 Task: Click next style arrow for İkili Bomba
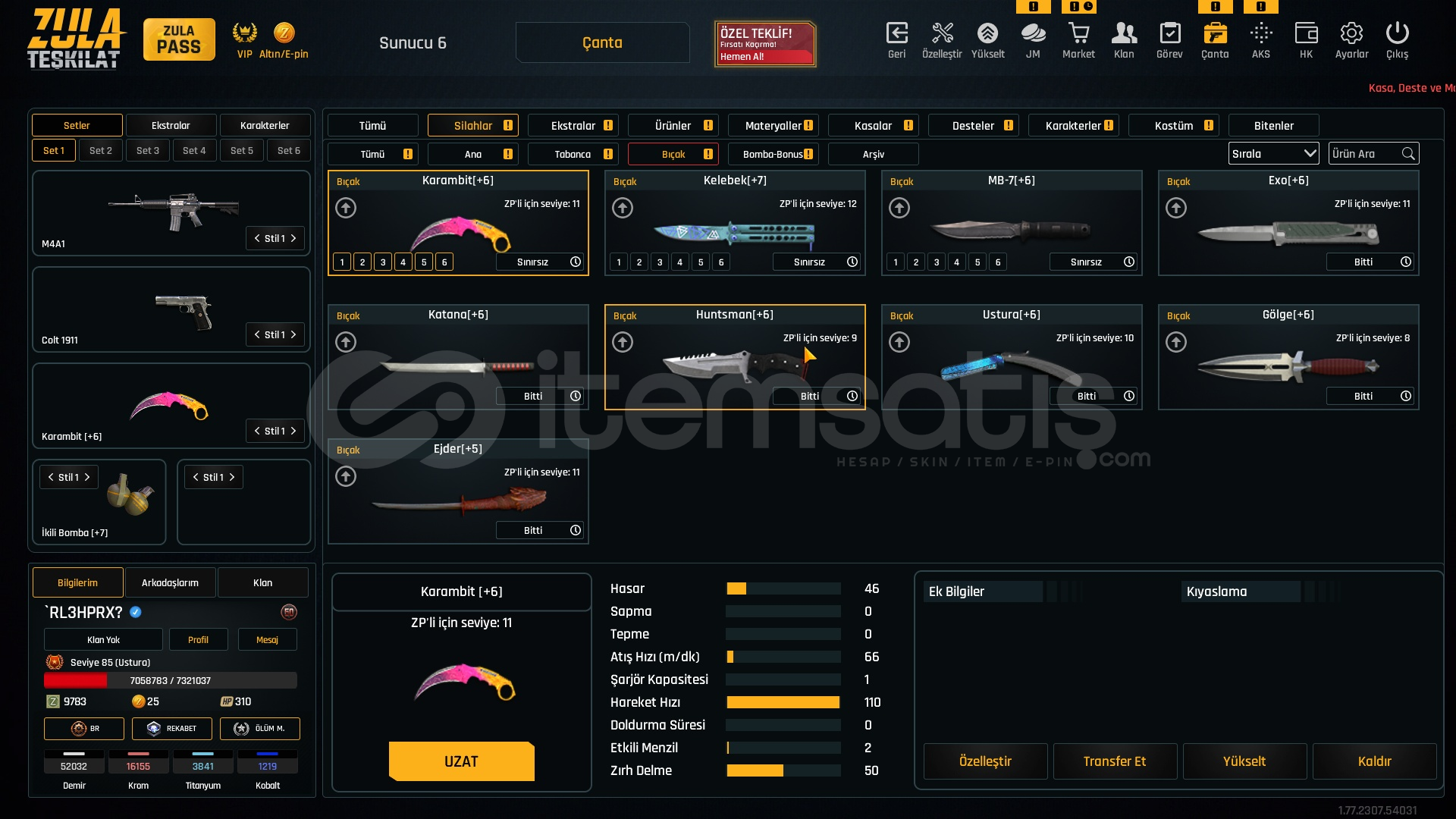click(x=87, y=477)
